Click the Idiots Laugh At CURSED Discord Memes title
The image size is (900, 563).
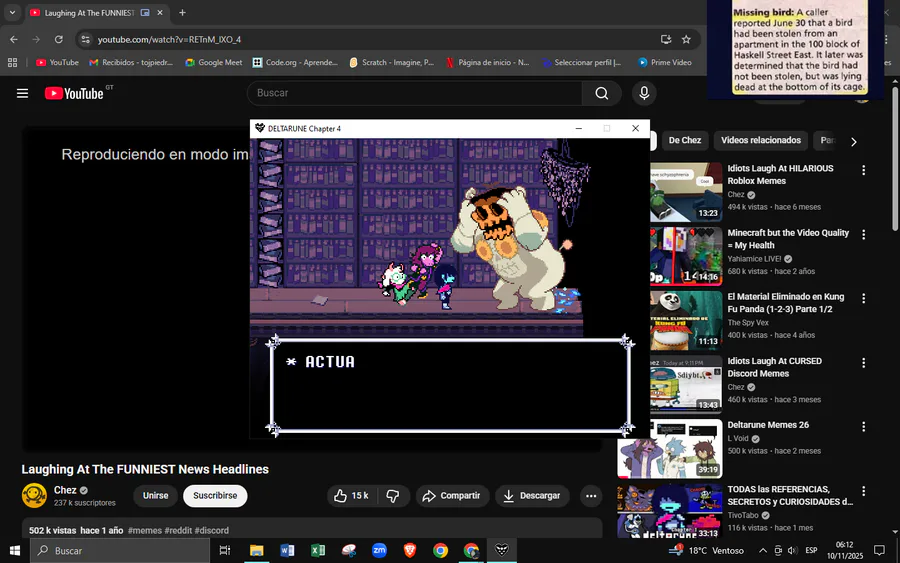(774, 367)
